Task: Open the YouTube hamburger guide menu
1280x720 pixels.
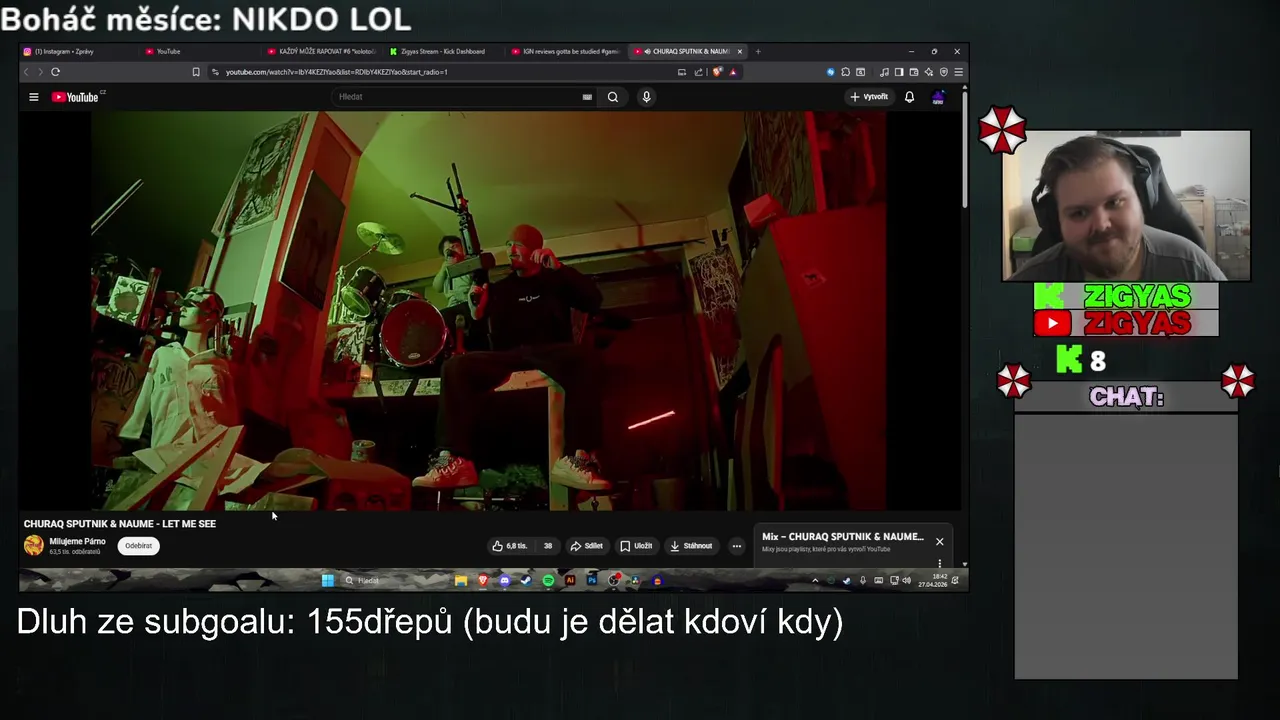Action: pyautogui.click(x=33, y=97)
